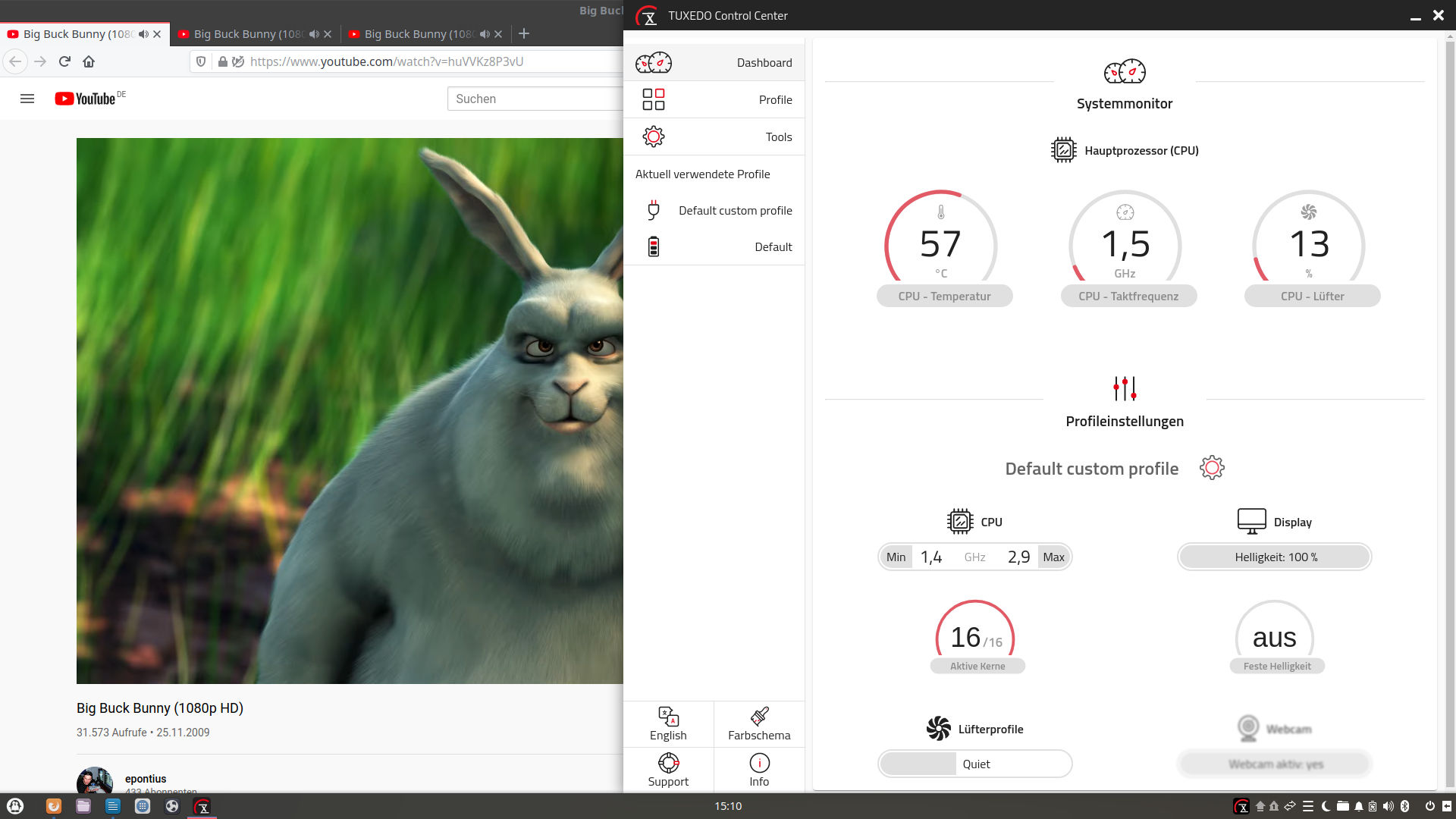
Task: Click the profile settings gear next to Default custom profile
Action: click(1212, 468)
